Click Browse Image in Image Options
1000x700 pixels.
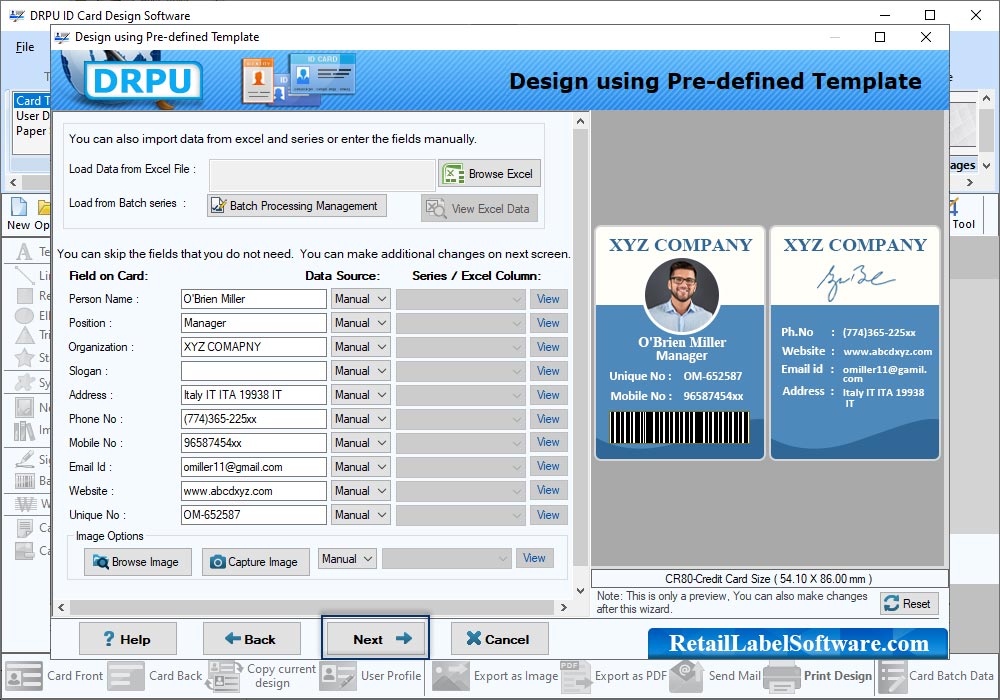pyautogui.click(x=138, y=562)
